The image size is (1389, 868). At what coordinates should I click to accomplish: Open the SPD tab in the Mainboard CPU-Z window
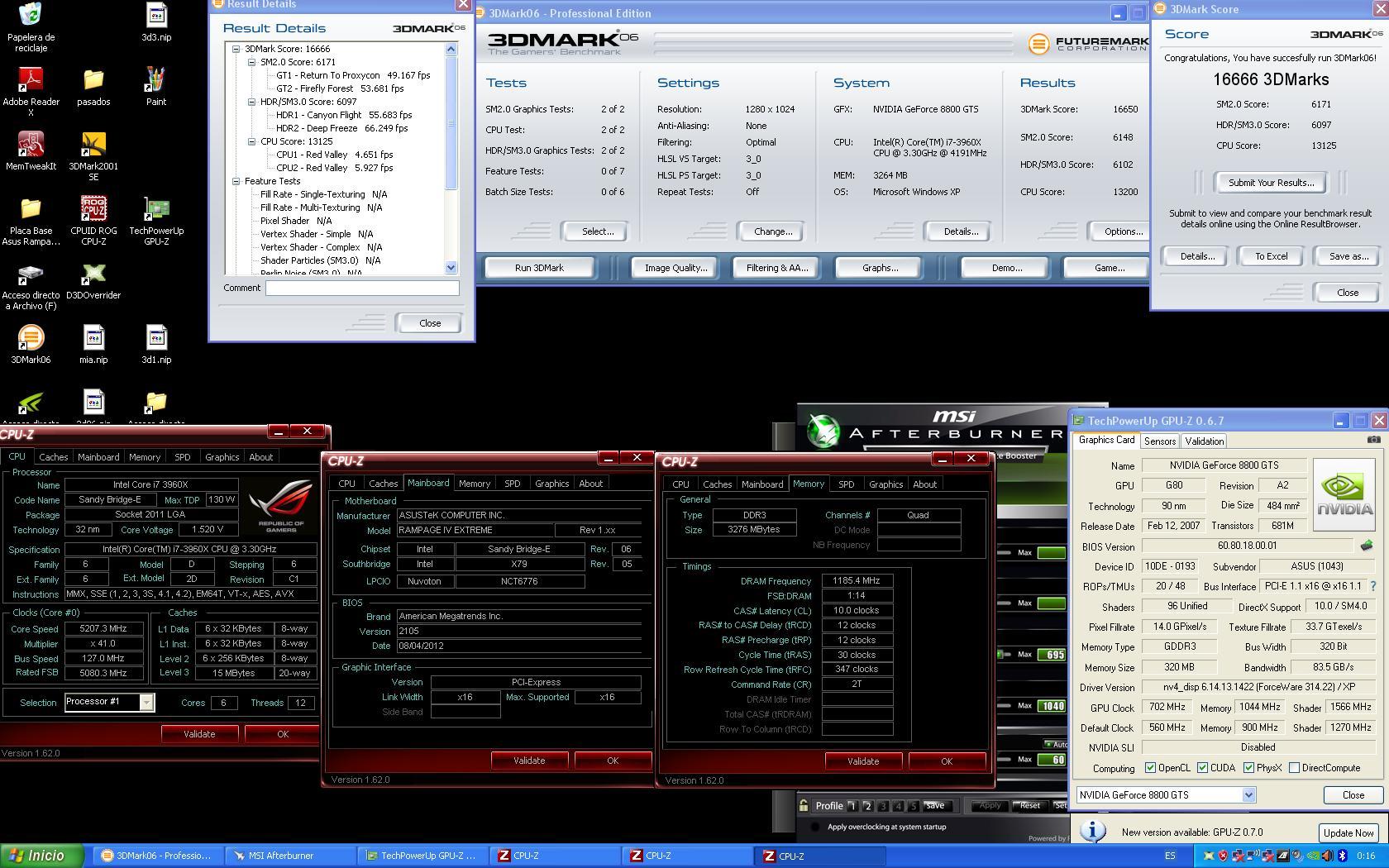pos(513,484)
